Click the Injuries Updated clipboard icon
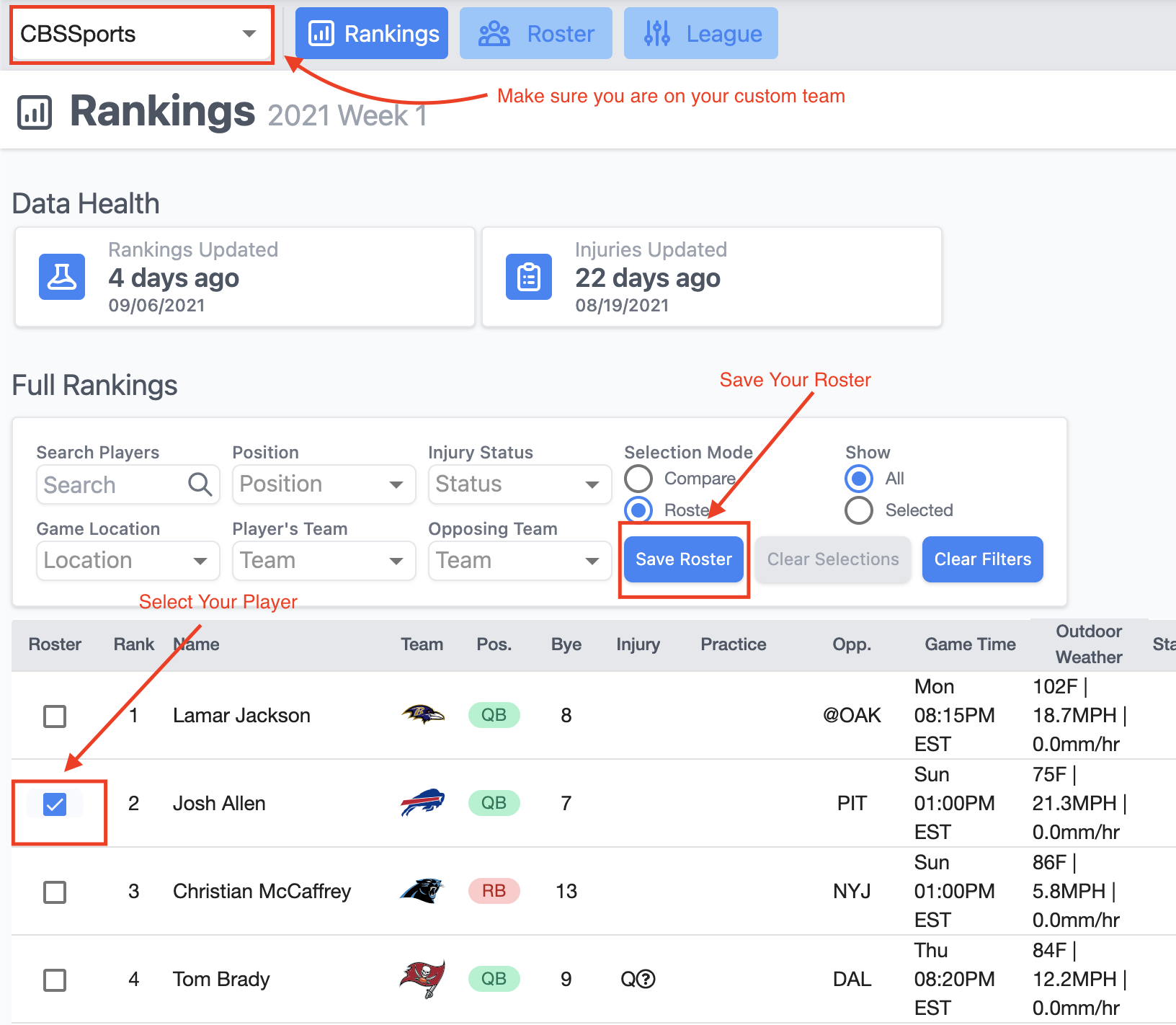The image size is (1176, 1025). click(529, 276)
